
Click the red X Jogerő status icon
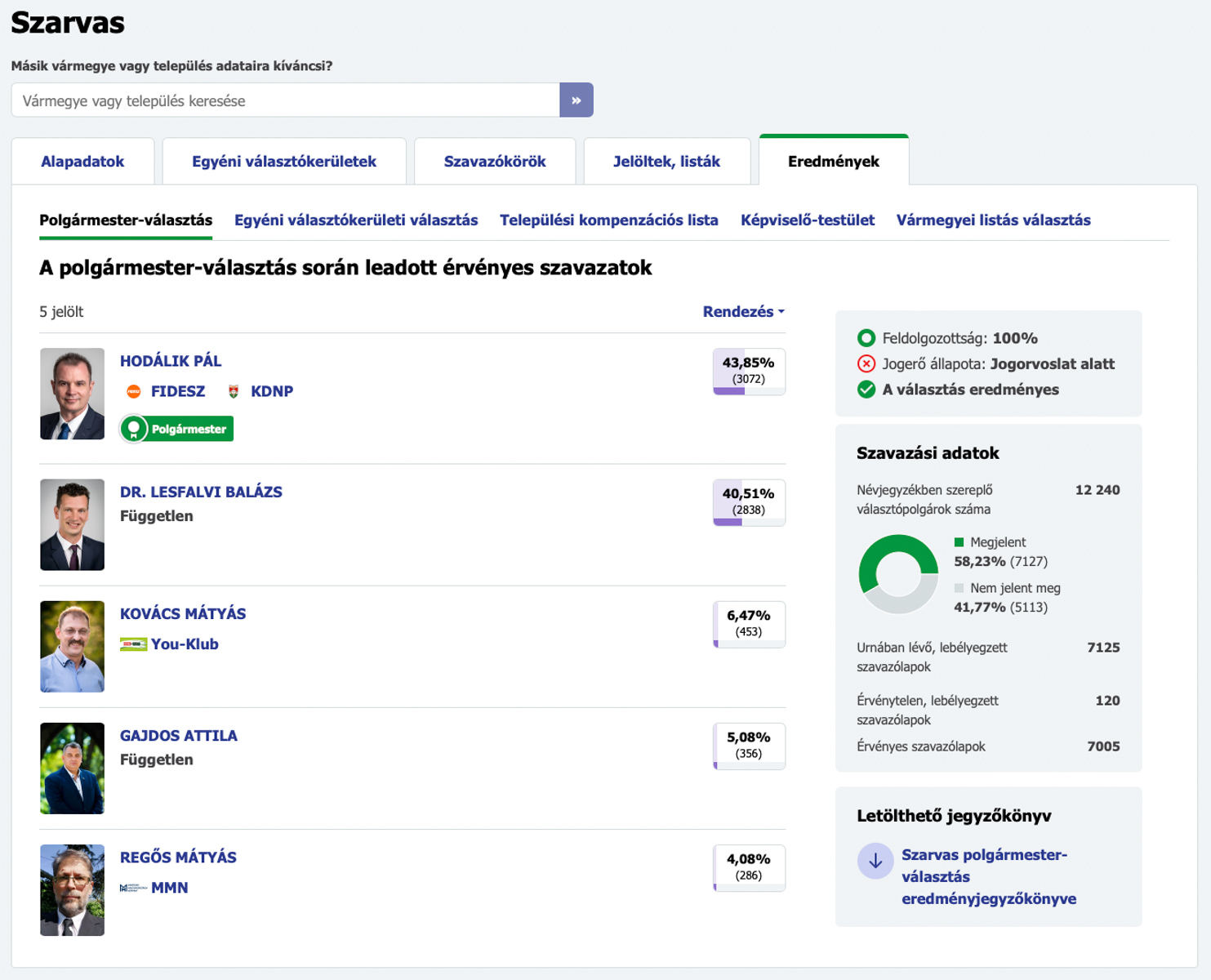point(866,364)
